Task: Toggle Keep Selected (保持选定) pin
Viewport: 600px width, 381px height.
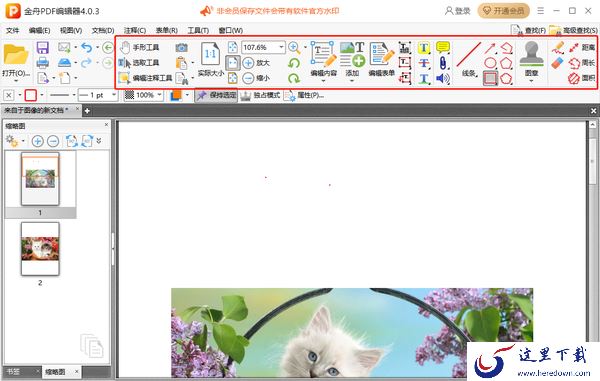Action: [216, 95]
